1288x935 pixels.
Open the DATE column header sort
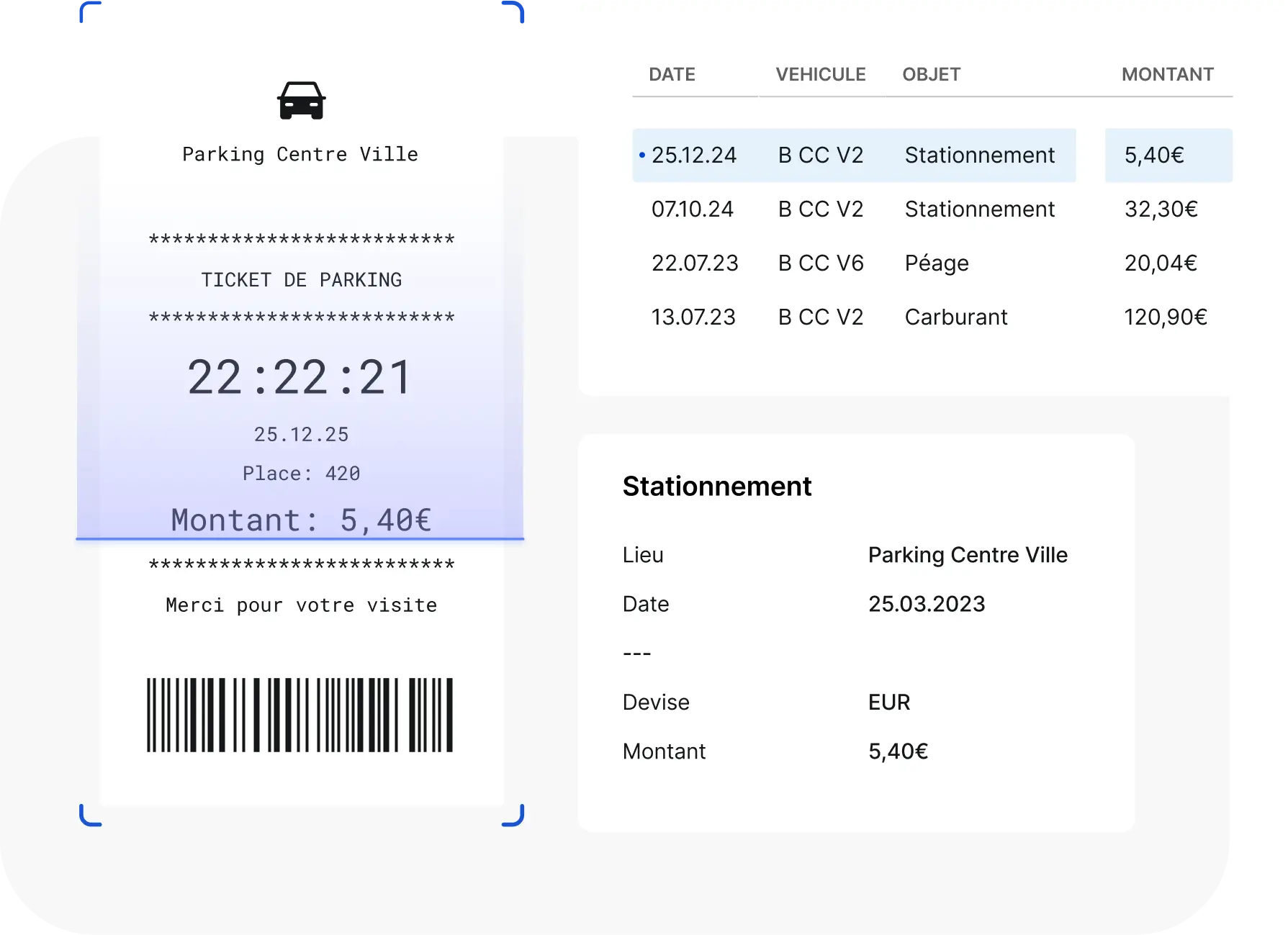[672, 74]
